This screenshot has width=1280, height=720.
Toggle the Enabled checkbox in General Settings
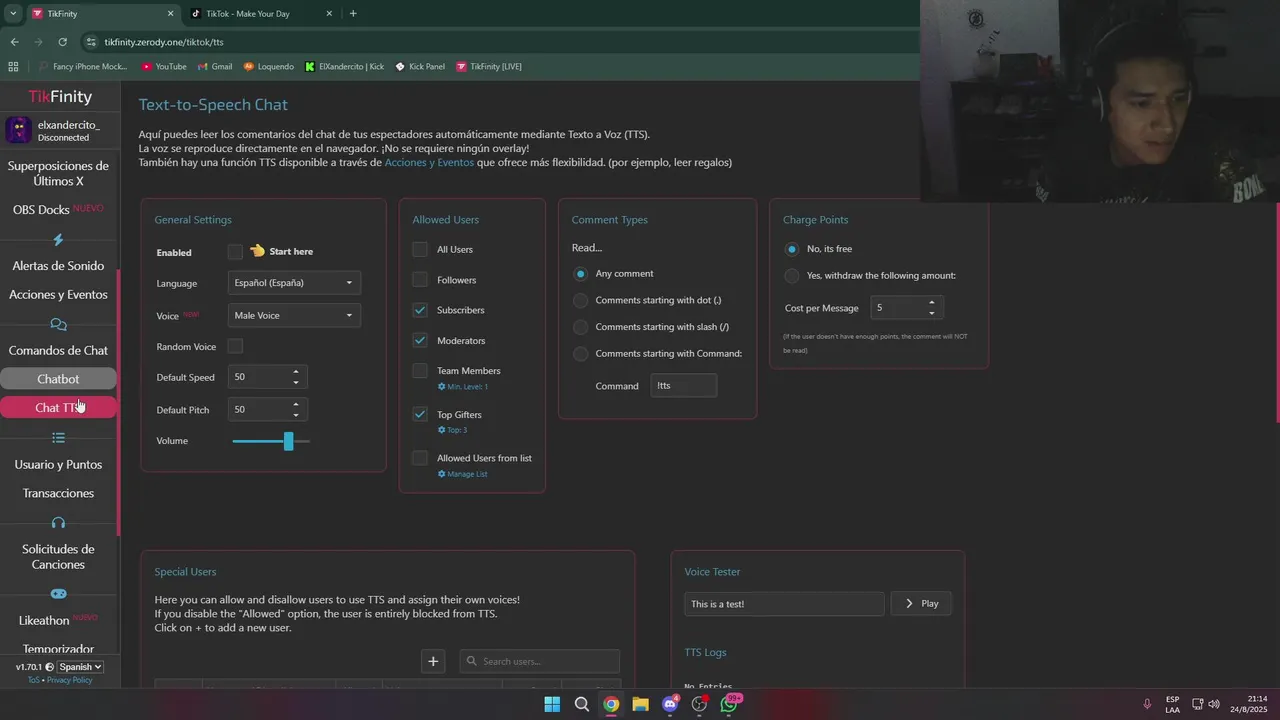coord(235,252)
